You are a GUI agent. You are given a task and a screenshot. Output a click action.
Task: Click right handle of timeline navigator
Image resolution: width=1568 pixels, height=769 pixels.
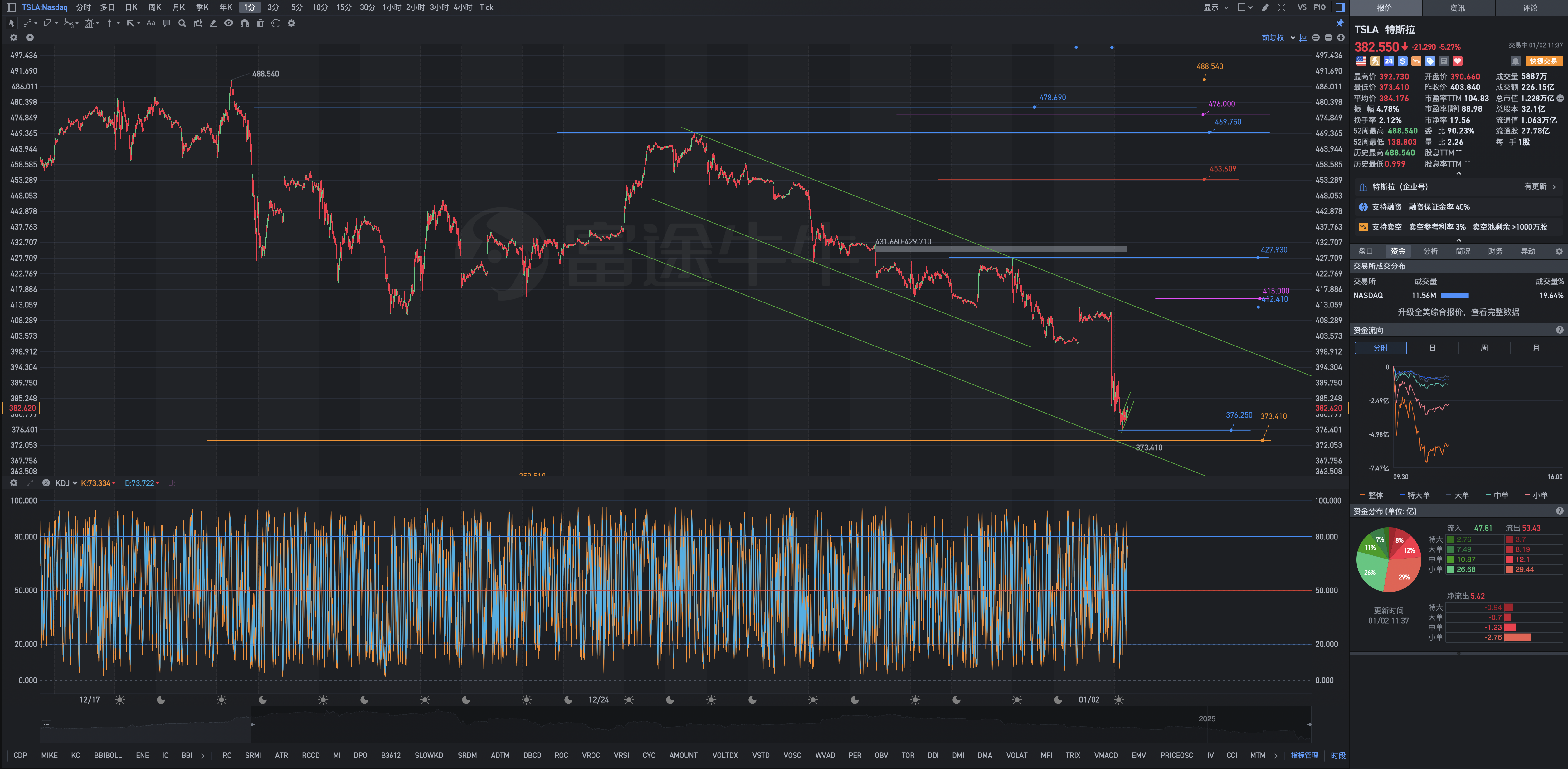pos(1309,725)
